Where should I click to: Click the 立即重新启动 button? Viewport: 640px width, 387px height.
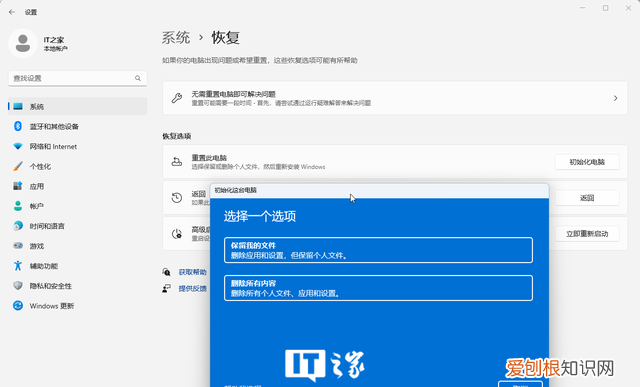pos(587,234)
